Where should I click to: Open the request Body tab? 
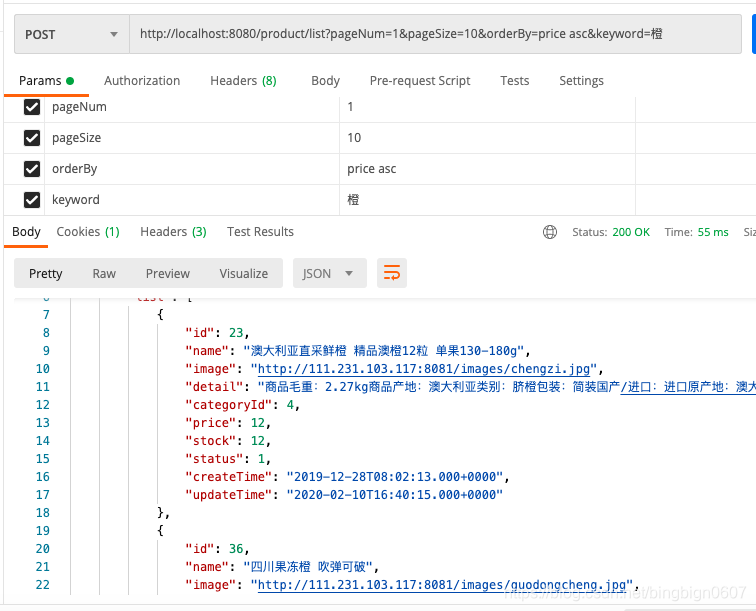tap(325, 81)
